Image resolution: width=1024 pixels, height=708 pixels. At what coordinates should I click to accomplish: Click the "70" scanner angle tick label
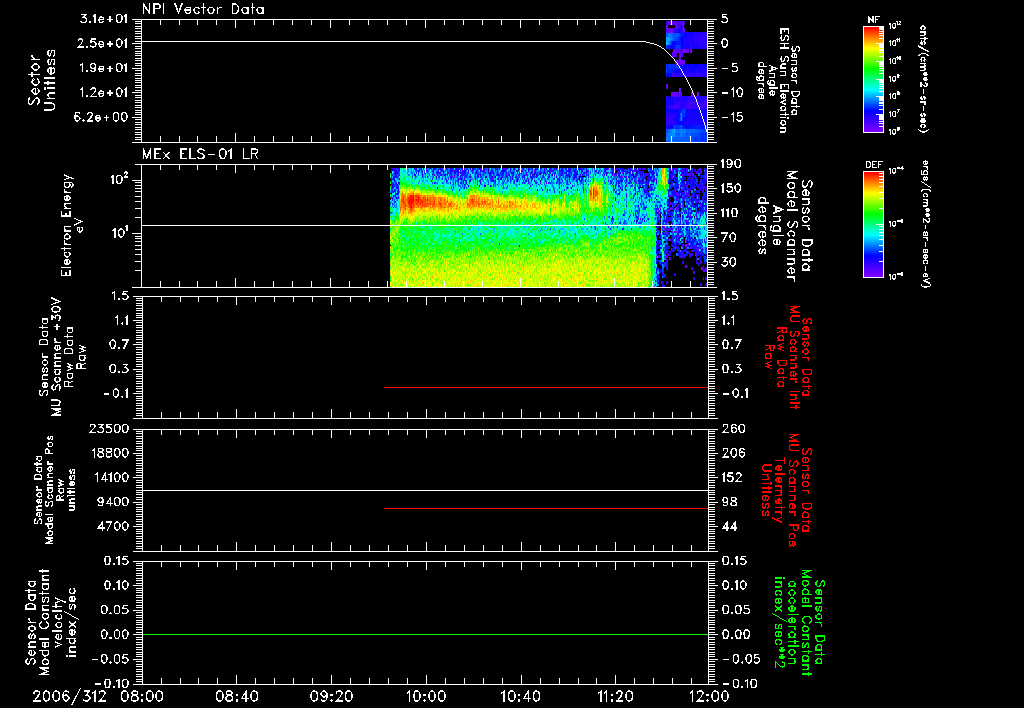tap(729, 237)
